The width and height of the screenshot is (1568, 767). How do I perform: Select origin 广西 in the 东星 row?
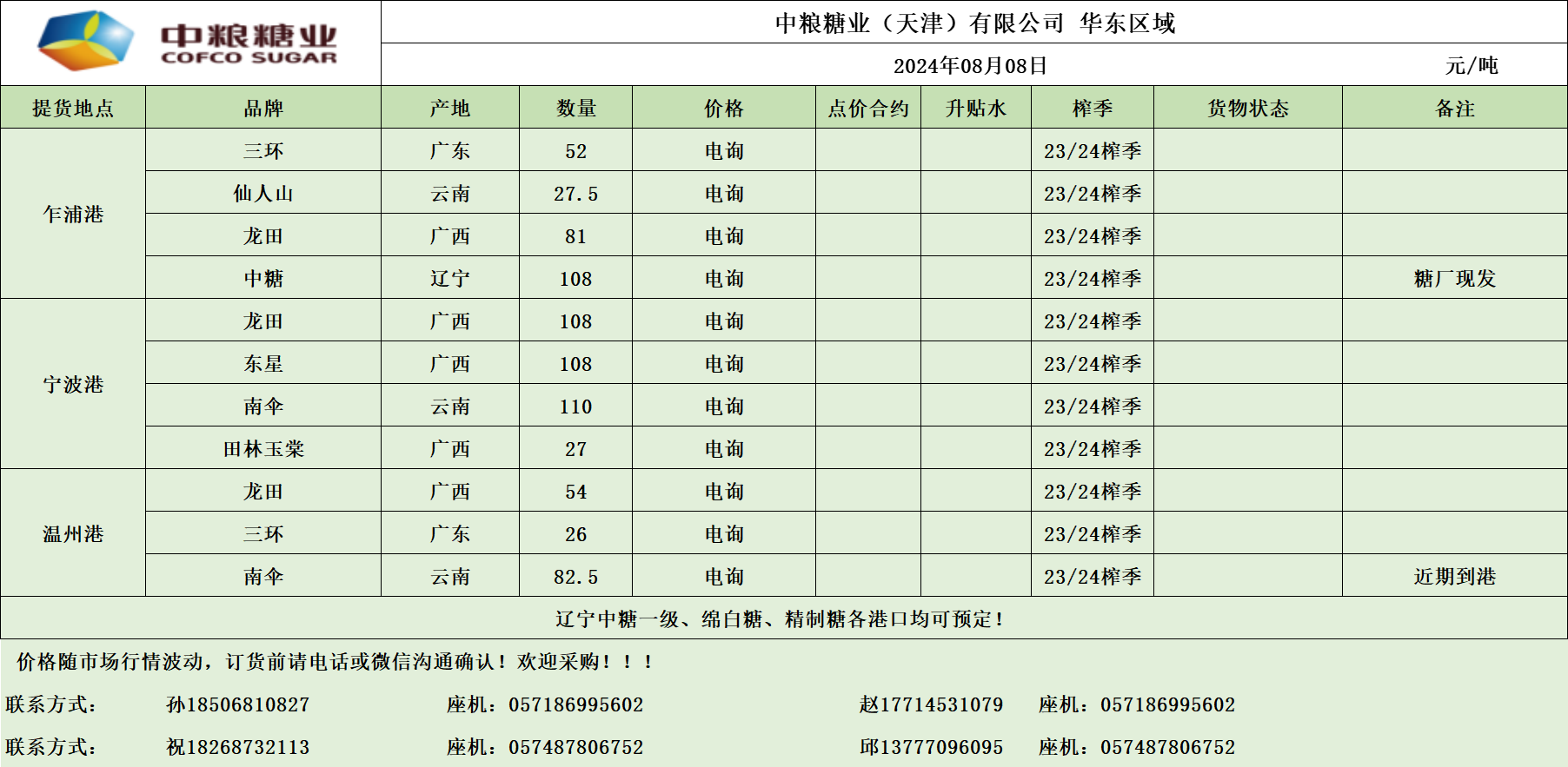click(x=450, y=364)
